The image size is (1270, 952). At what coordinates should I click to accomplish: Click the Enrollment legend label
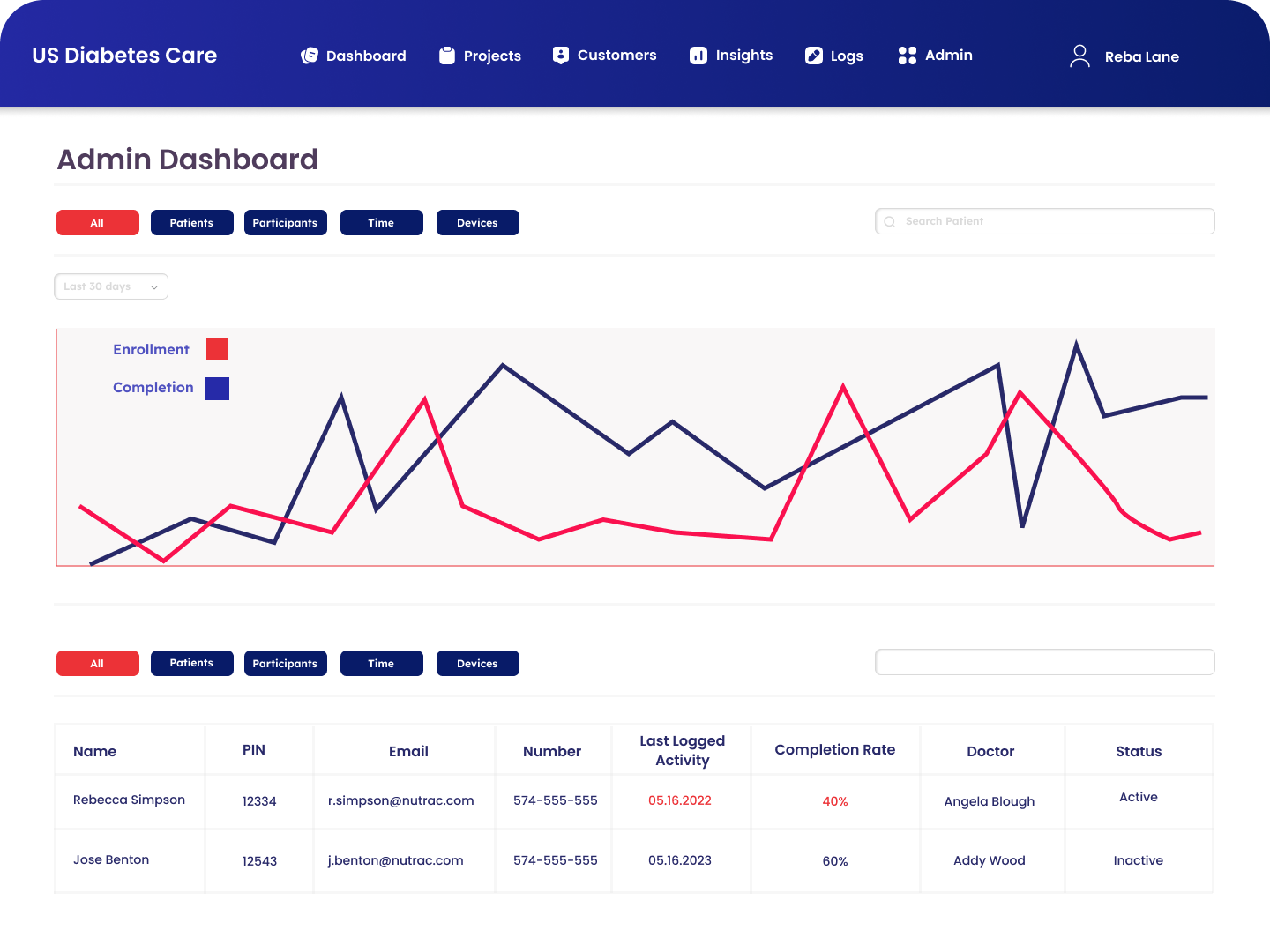tap(151, 349)
